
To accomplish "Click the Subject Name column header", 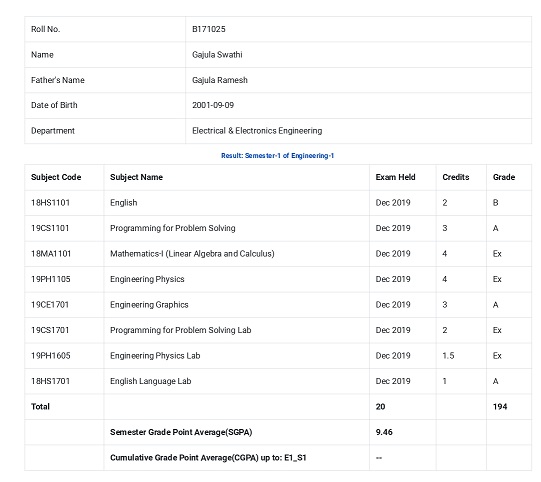I will [136, 177].
